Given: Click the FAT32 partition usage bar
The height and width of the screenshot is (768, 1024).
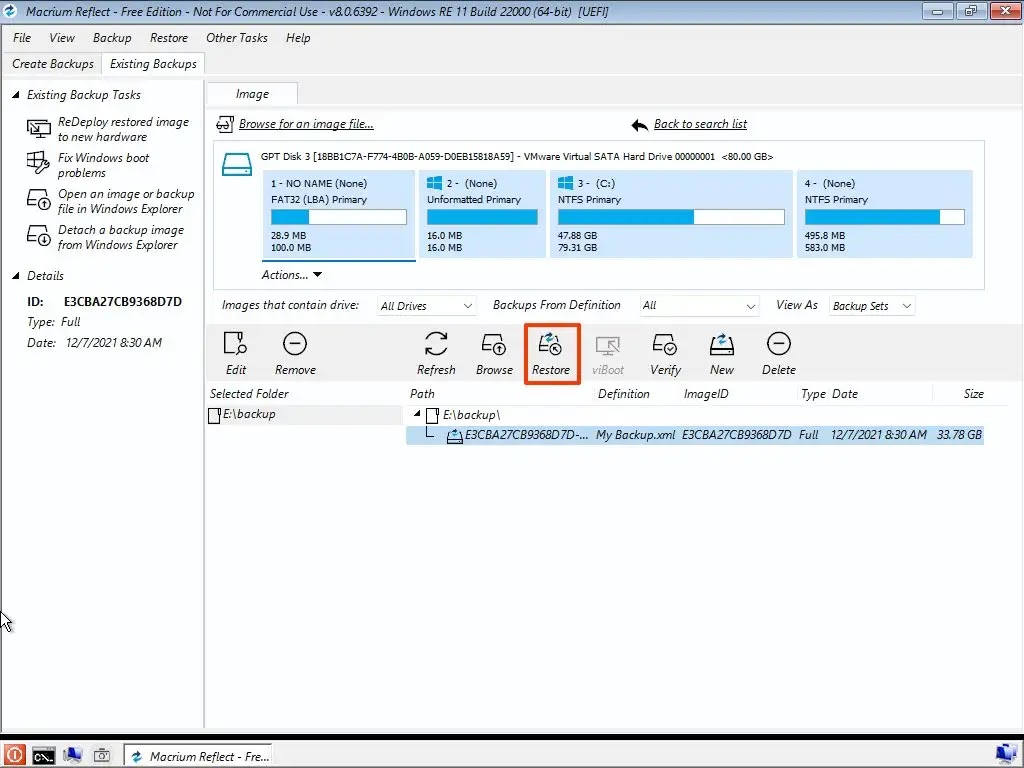Looking at the screenshot, I should coord(338,217).
